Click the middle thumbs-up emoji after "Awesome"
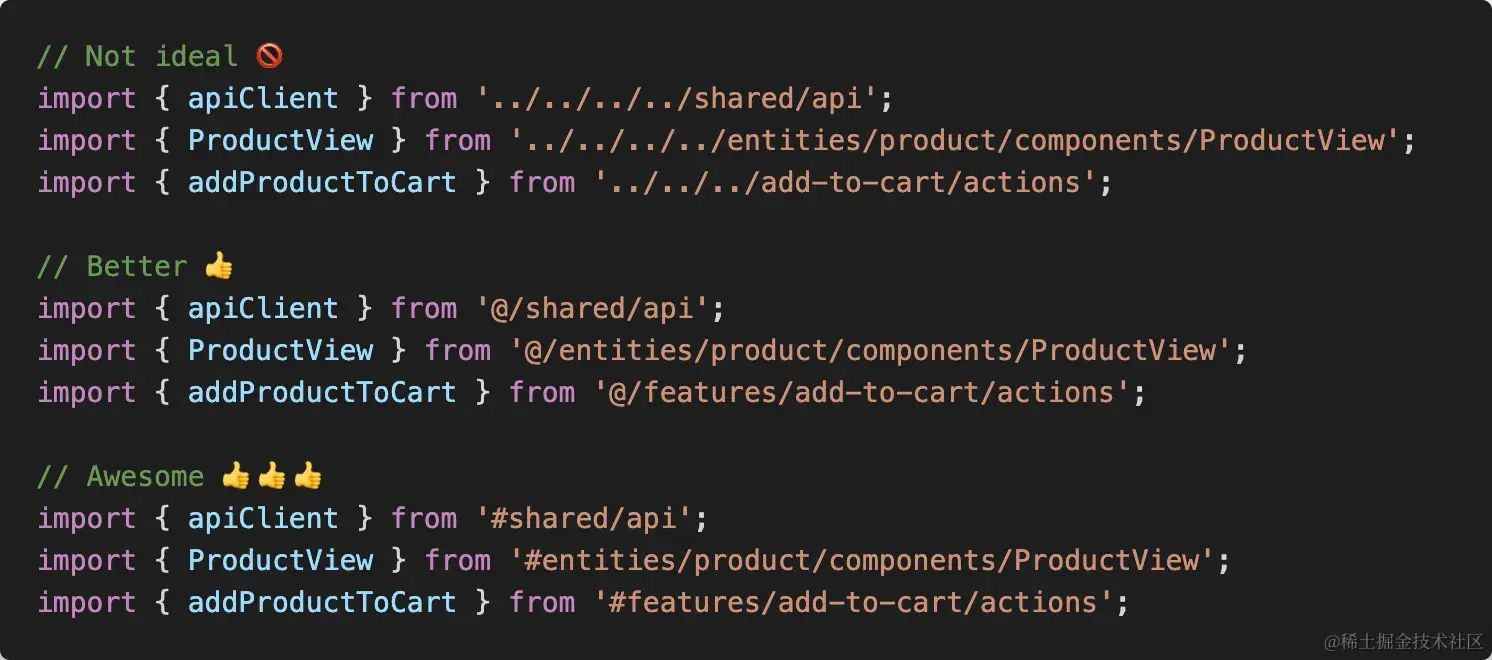The image size is (1492, 660). [271, 476]
